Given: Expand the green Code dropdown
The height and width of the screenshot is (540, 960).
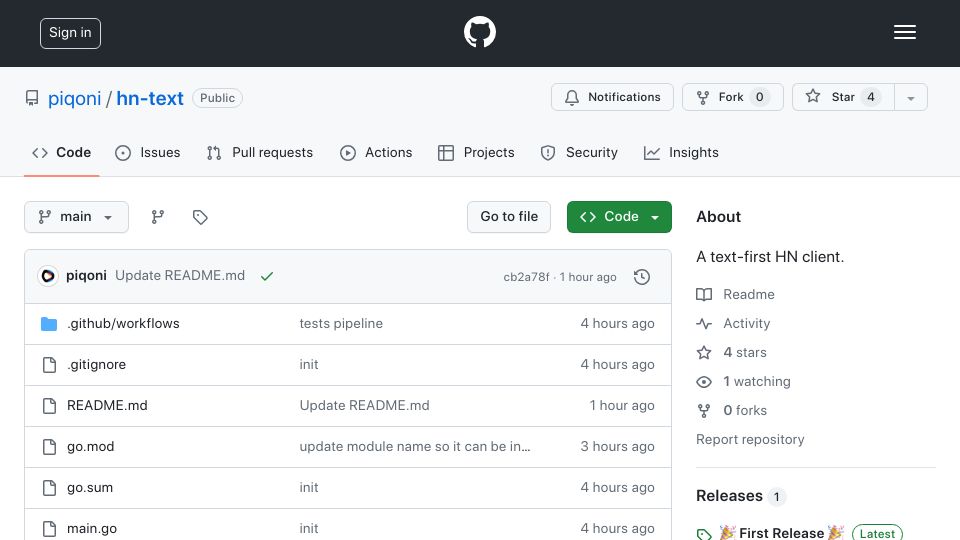Looking at the screenshot, I should 619,217.
